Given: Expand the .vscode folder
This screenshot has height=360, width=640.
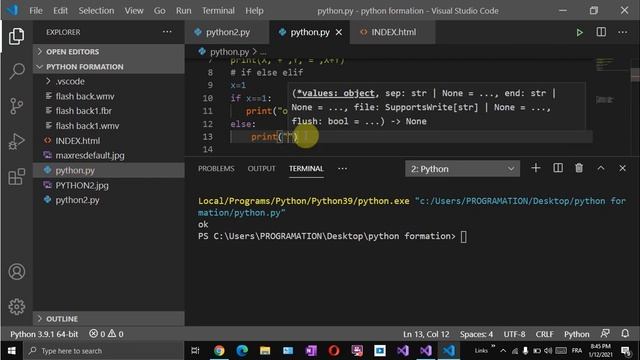Looking at the screenshot, I should (x=109, y=81).
